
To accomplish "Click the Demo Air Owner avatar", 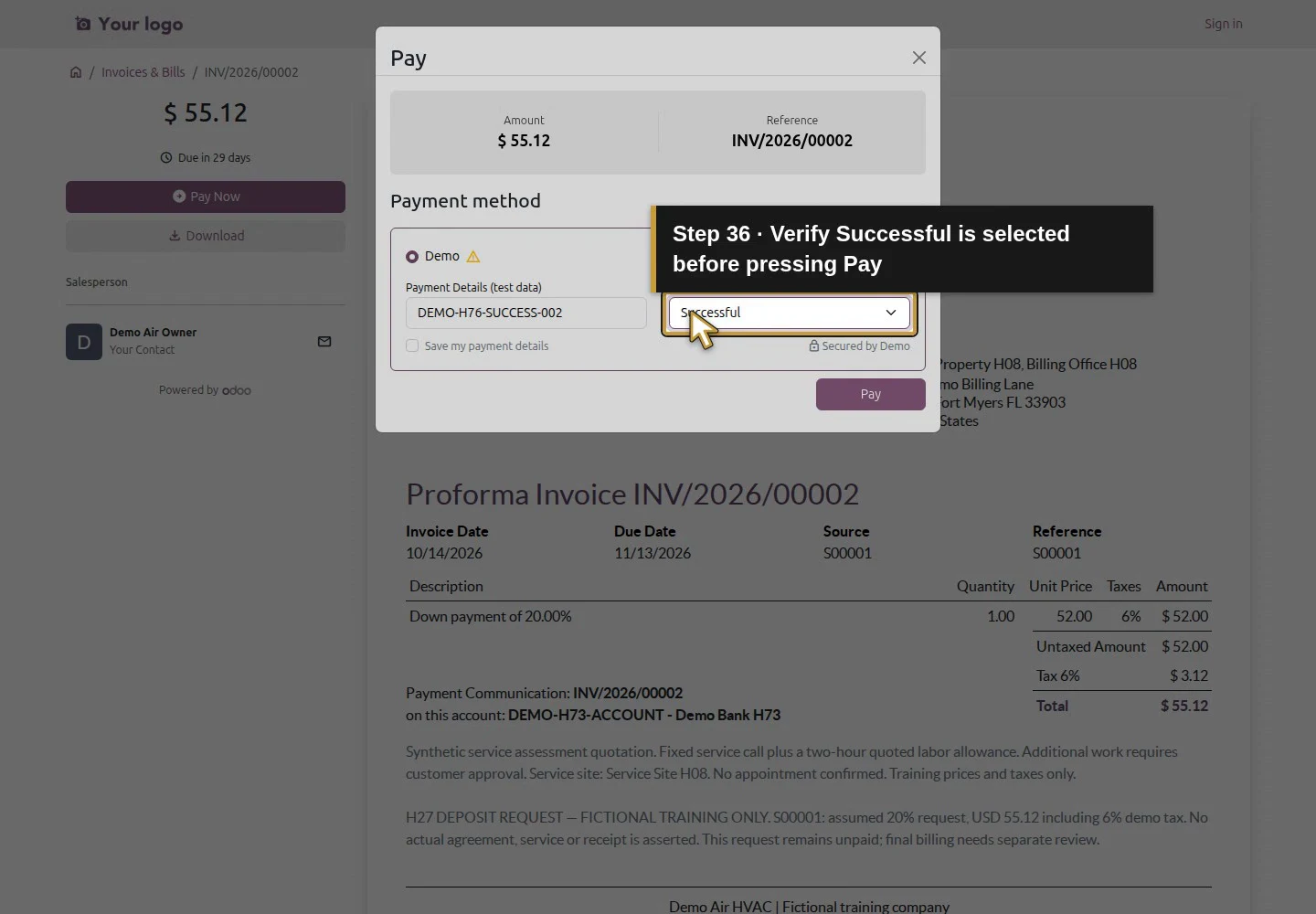I will [x=84, y=342].
